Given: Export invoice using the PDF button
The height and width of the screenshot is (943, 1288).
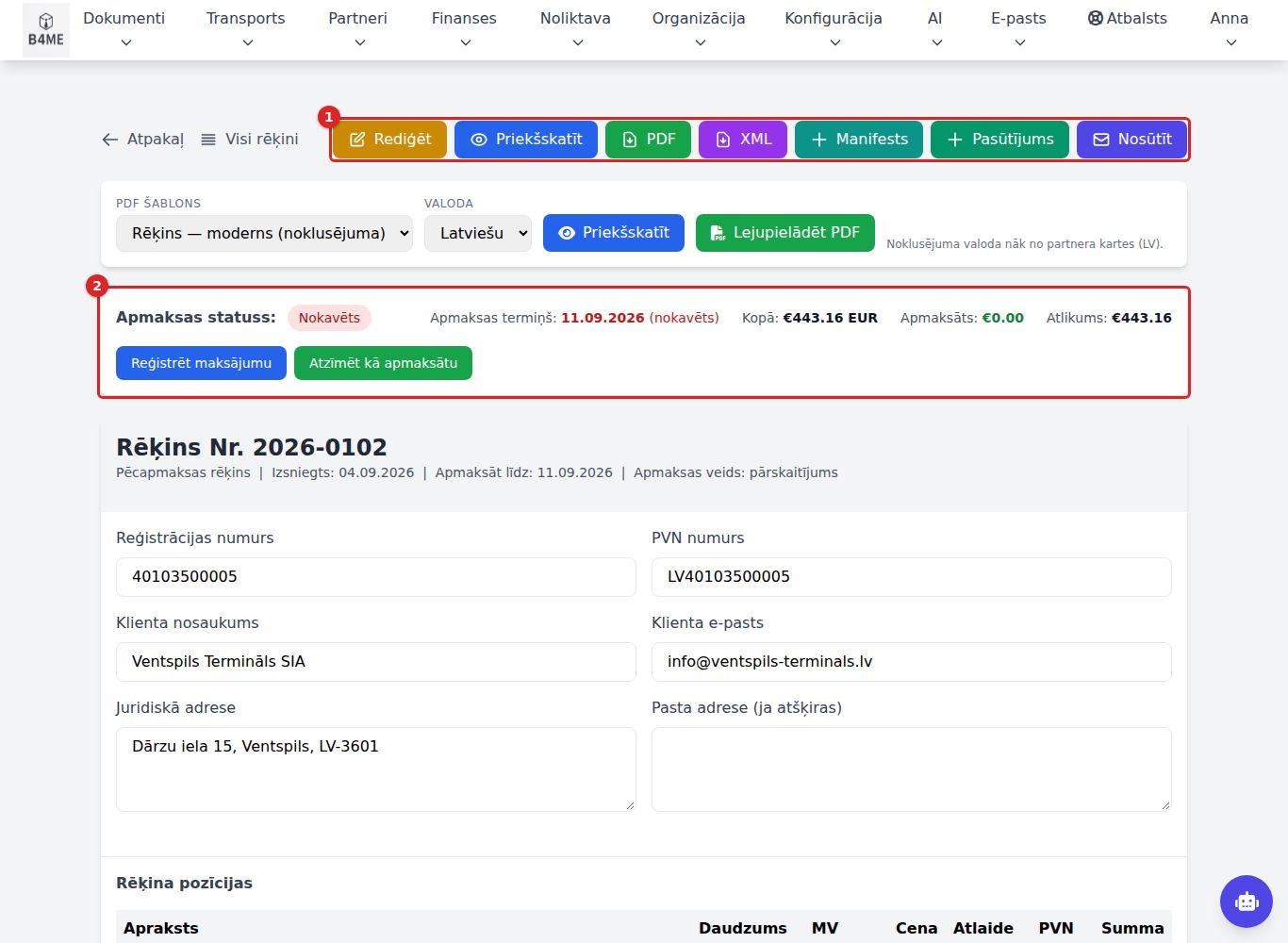Looking at the screenshot, I should click(x=648, y=140).
